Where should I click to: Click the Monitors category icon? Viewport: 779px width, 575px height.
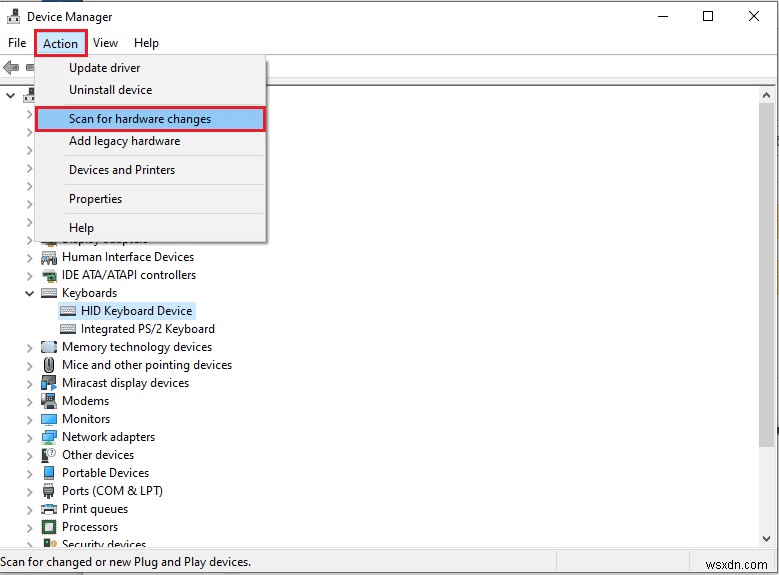pyautogui.click(x=49, y=419)
